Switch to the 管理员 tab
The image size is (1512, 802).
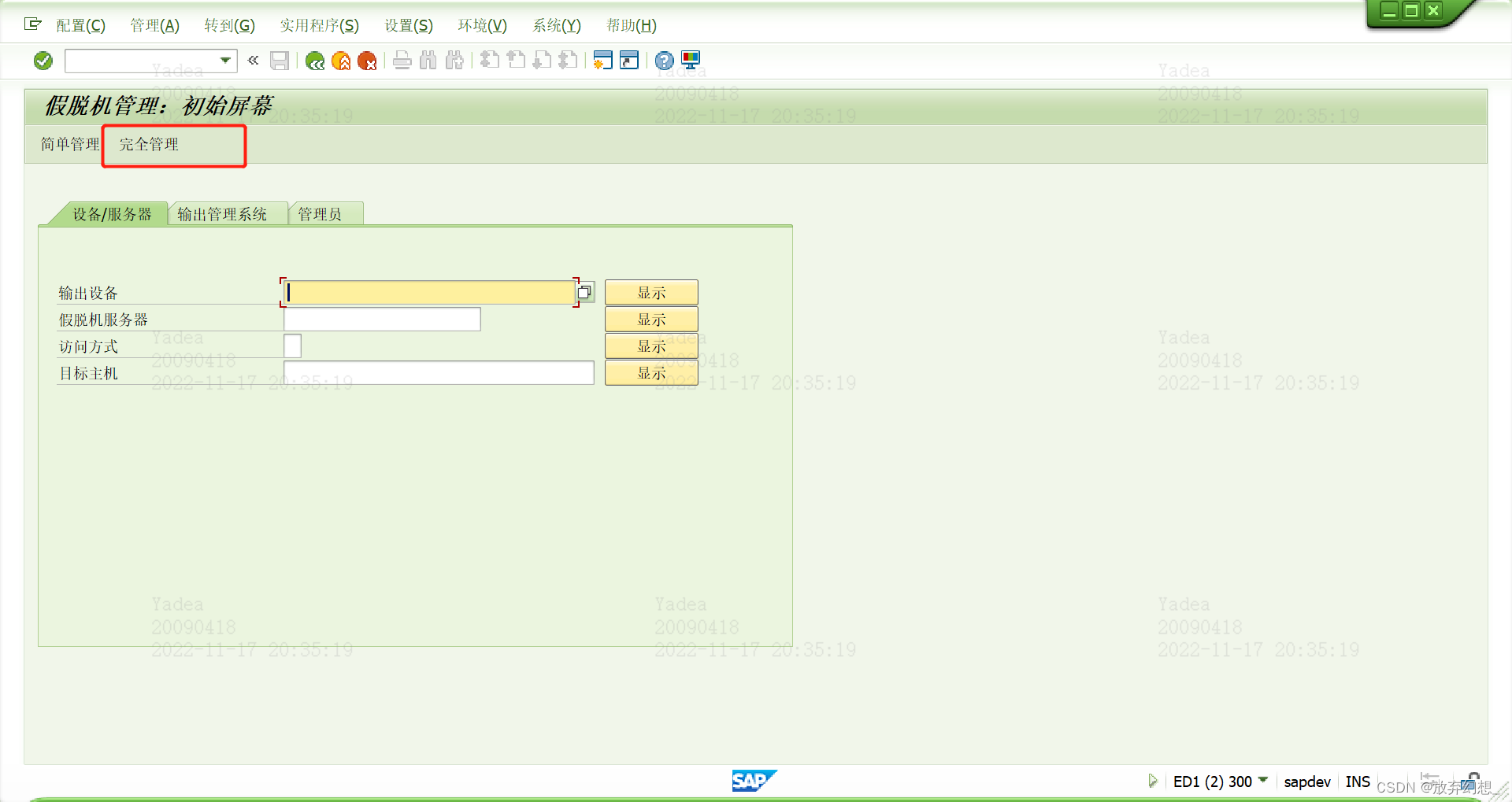tap(320, 214)
